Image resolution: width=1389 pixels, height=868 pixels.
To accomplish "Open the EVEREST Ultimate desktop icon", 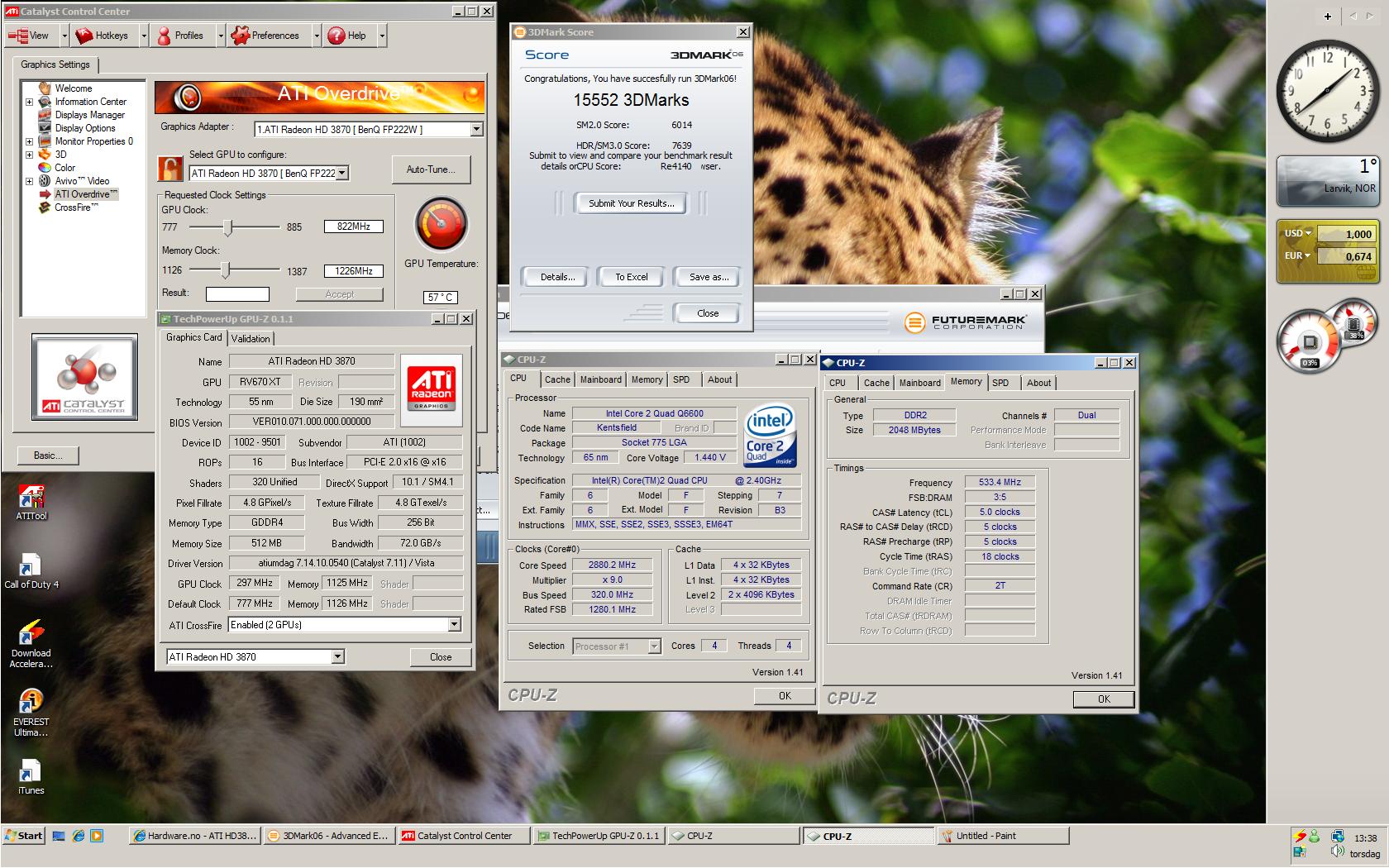I will 31,713.
